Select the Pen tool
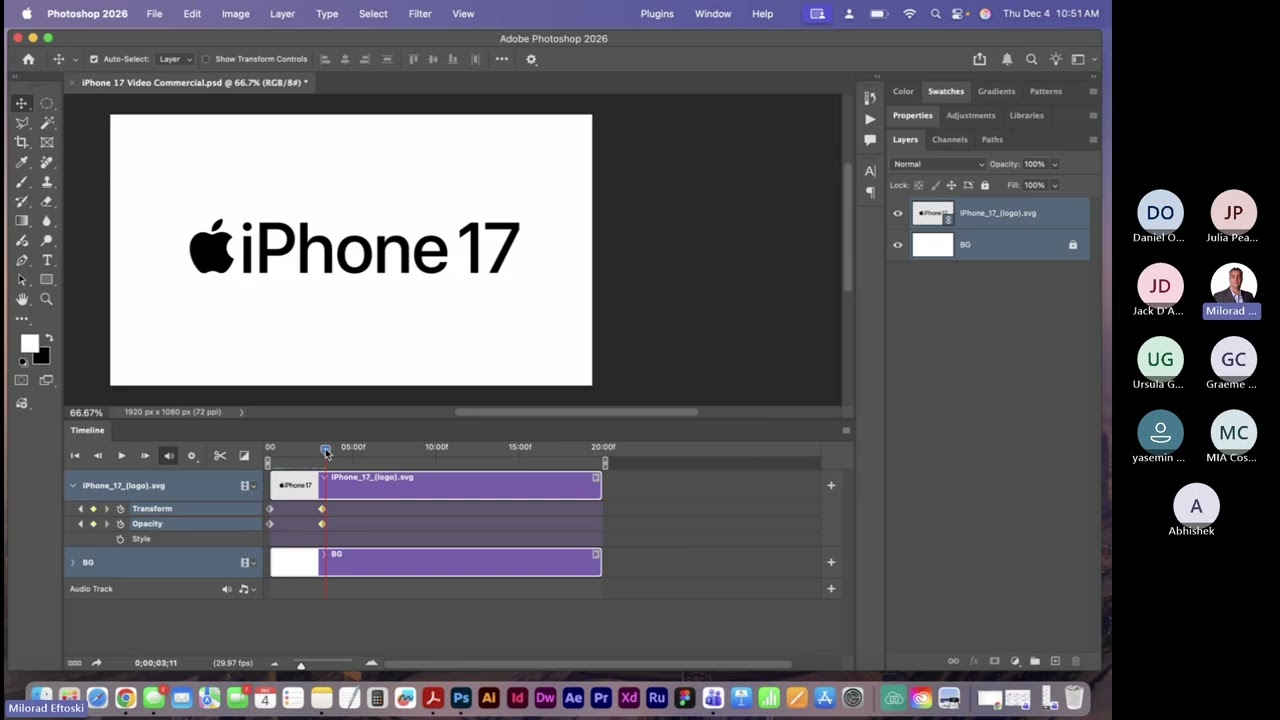This screenshot has width=1280, height=720. pyautogui.click(x=21, y=260)
